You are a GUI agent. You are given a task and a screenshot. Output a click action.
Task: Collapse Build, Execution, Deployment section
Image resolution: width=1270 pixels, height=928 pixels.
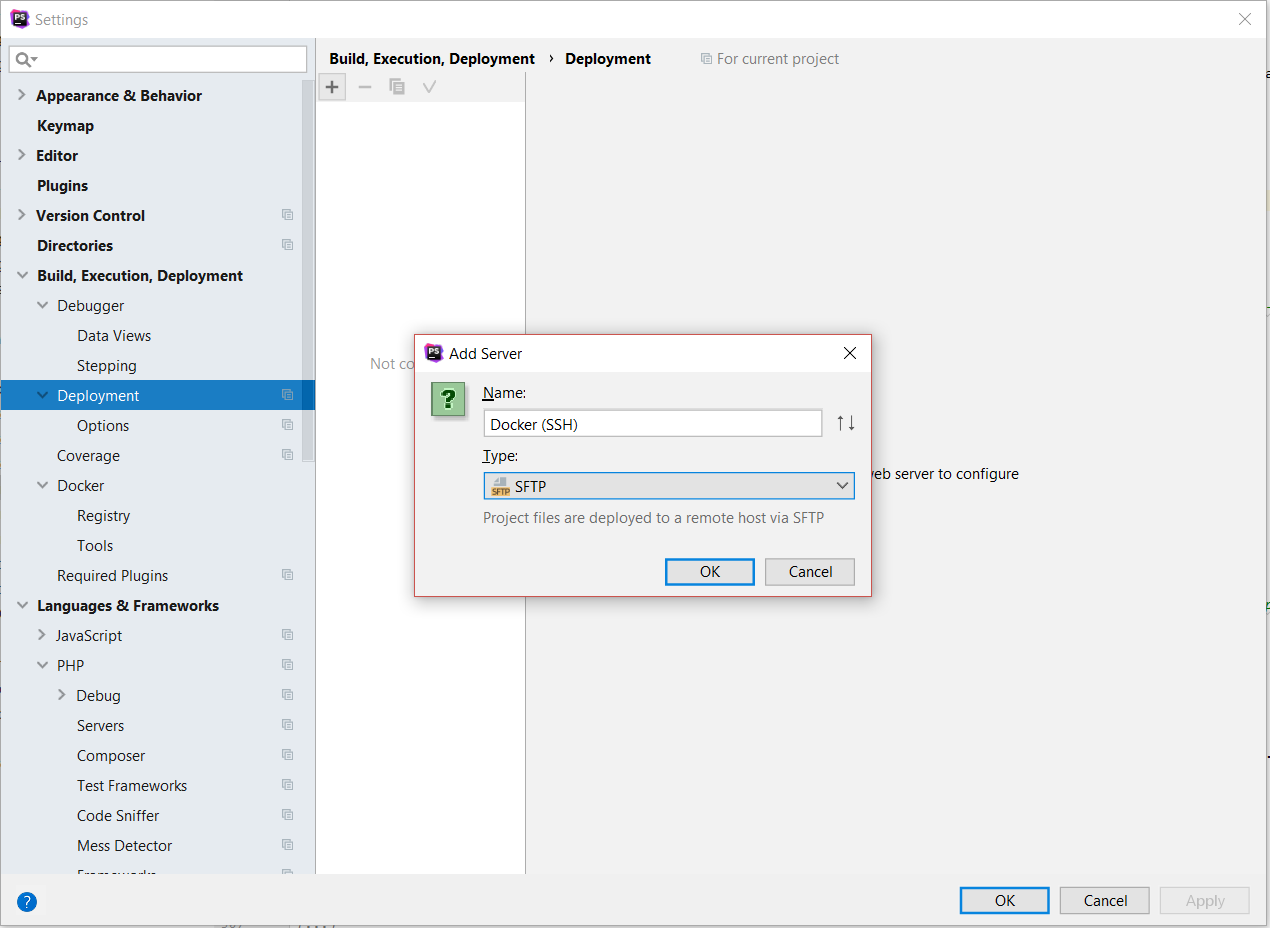point(22,275)
